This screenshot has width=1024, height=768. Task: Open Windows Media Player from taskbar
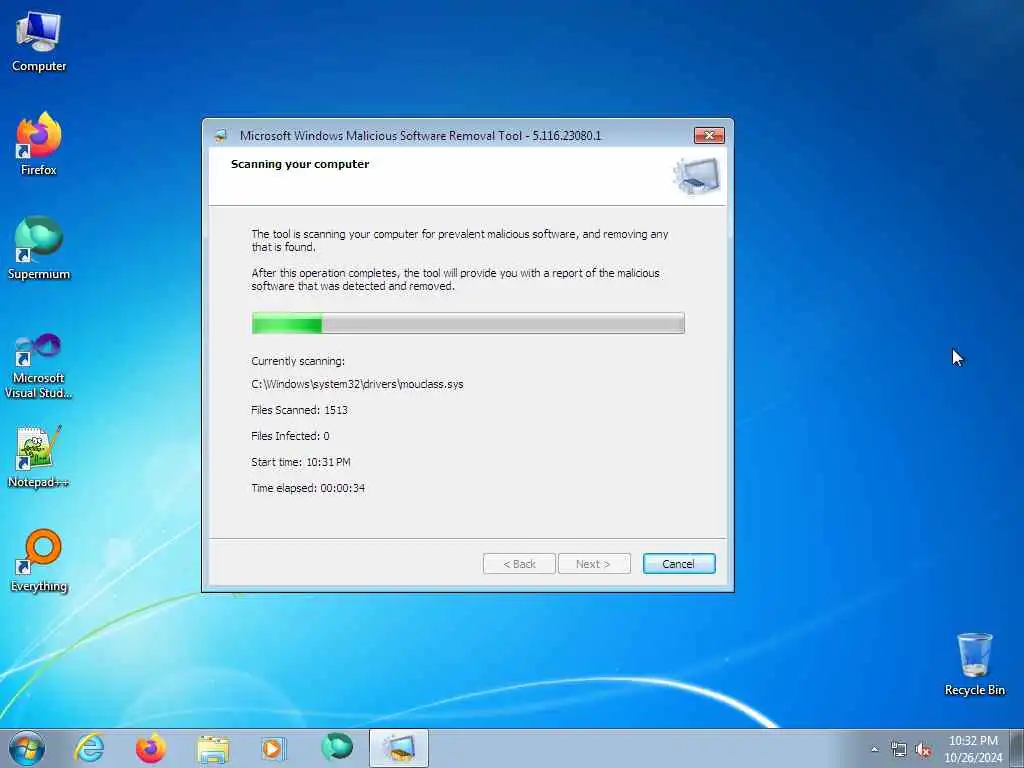(273, 748)
